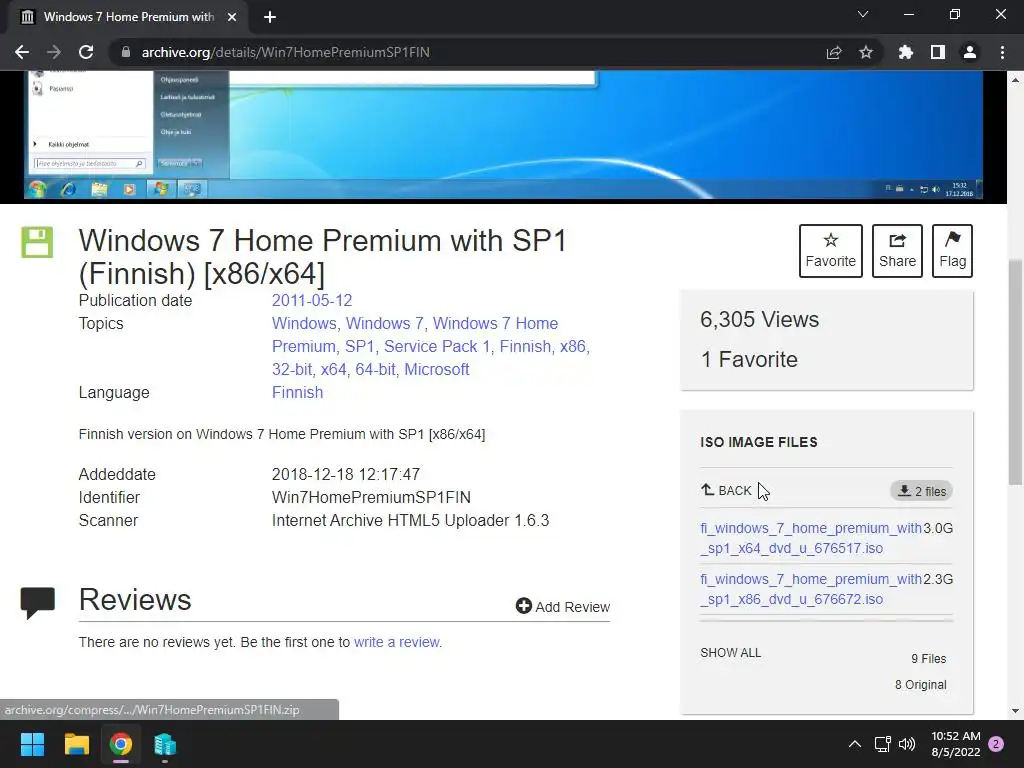1024x768 pixels.
Task: Click BACK in ISO image files panel
Action: [x=726, y=490]
